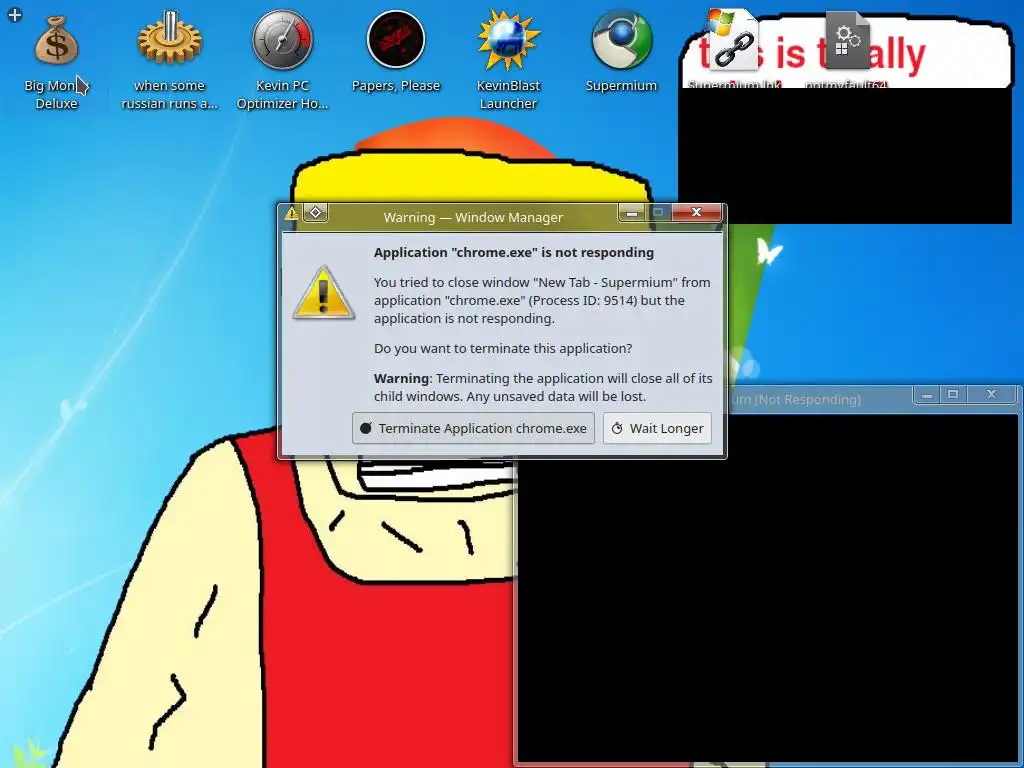Image resolution: width=1024 pixels, height=768 pixels.
Task: Select the Supermium.lnk chain-link shortcut icon
Action: [734, 40]
